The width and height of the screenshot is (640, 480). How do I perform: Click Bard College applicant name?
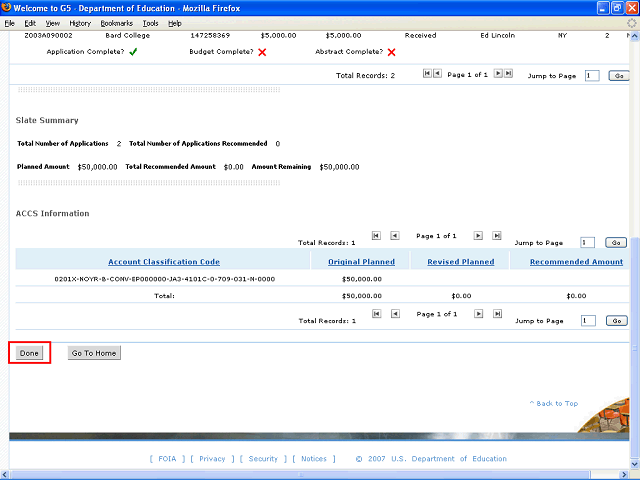[x=127, y=36]
